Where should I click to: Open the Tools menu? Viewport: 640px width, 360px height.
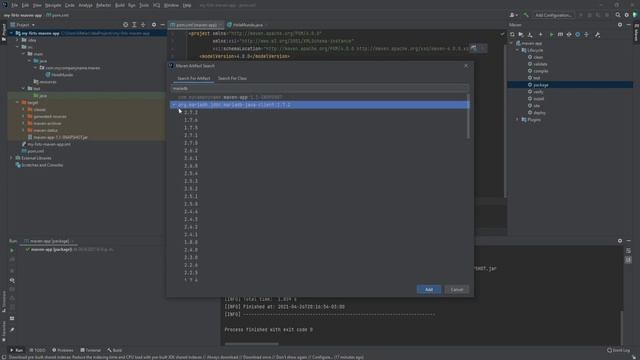(144, 5)
